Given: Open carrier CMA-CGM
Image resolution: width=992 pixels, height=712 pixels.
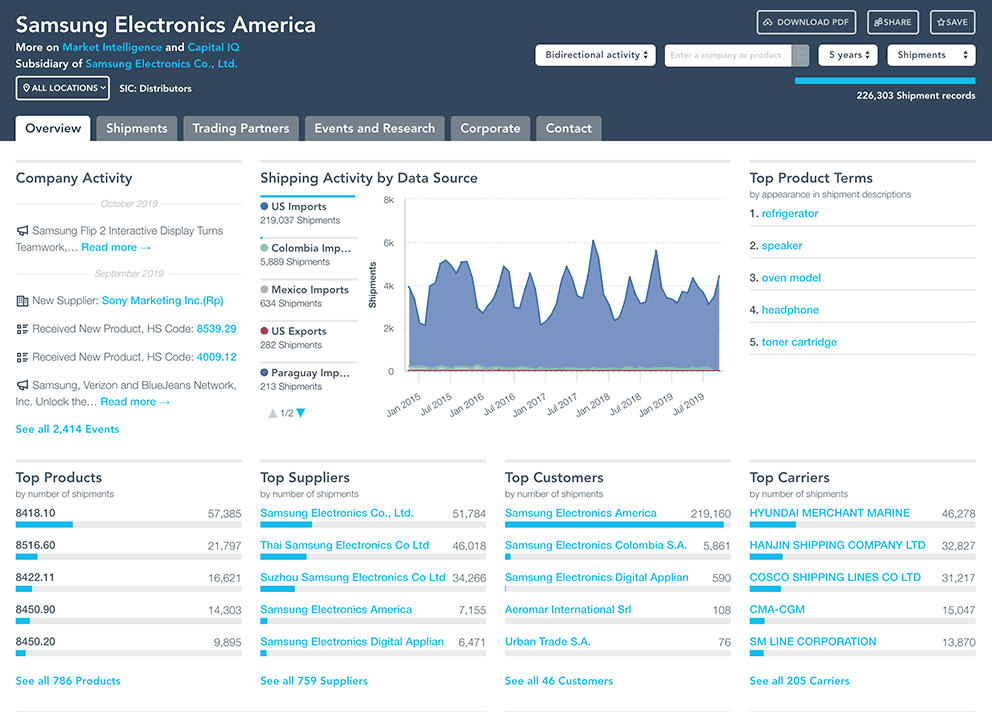Looking at the screenshot, I should pos(777,610).
